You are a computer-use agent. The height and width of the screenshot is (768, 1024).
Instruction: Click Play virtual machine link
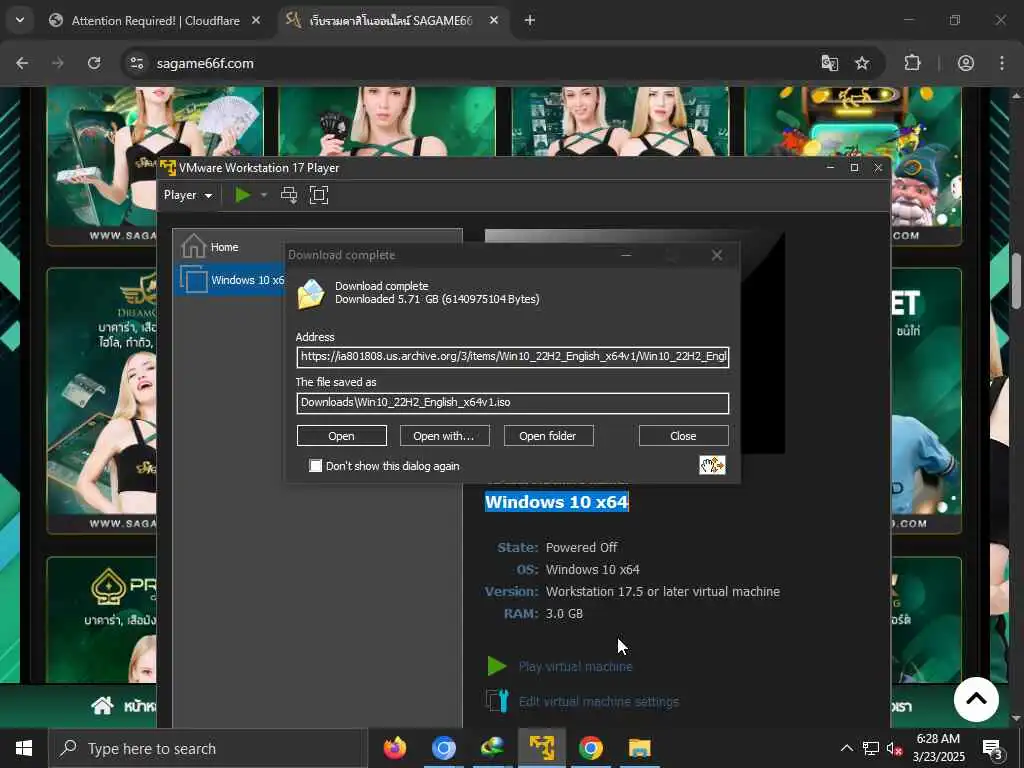(575, 666)
